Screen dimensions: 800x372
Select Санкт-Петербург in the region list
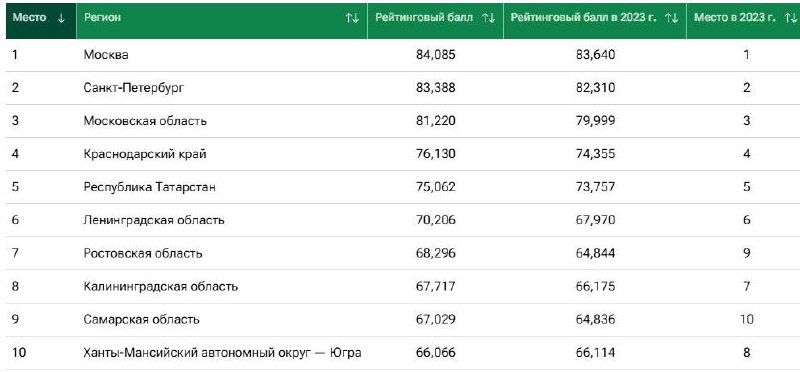134,88
